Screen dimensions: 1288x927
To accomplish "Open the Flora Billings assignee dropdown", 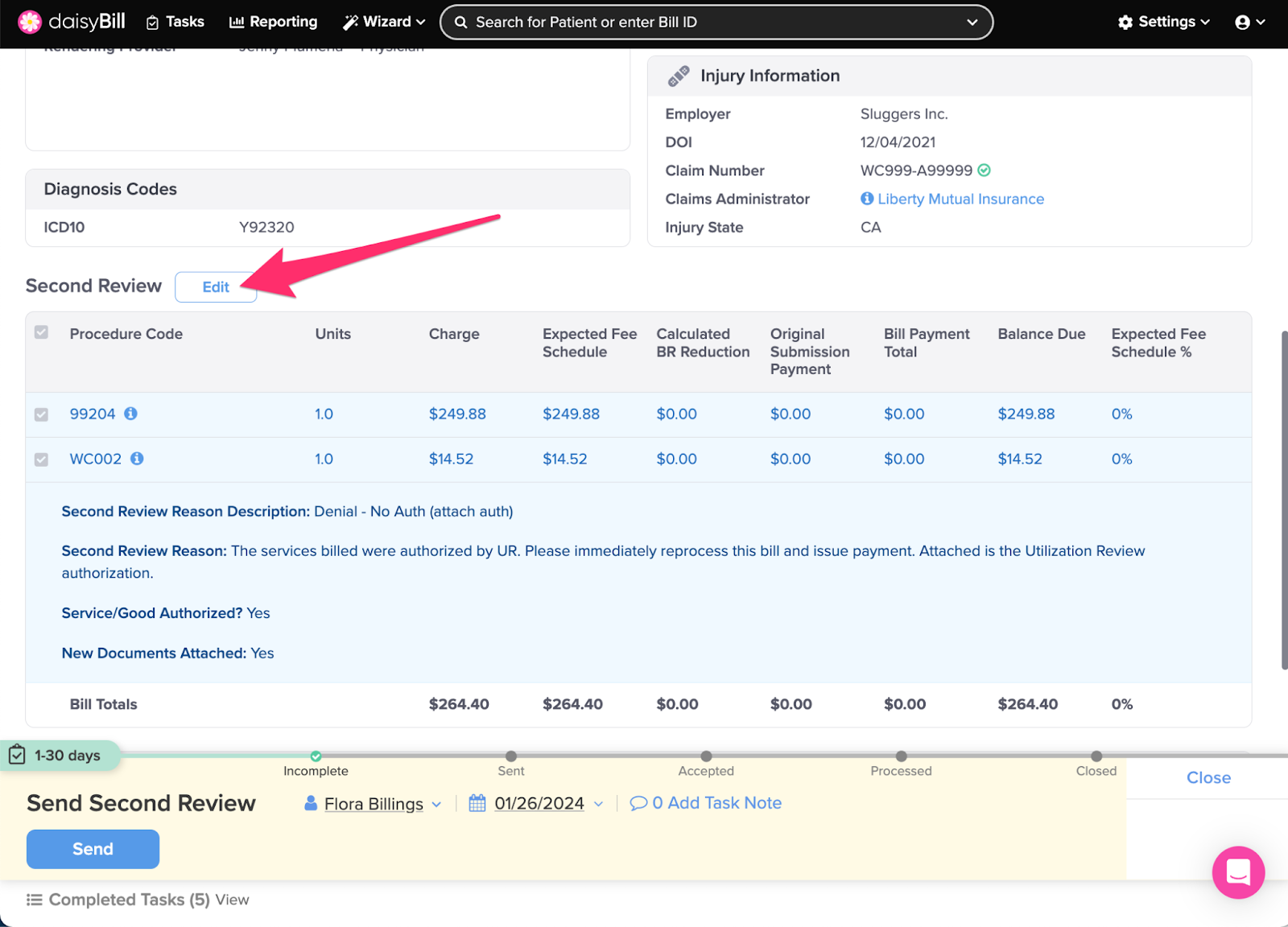I will coord(374,804).
